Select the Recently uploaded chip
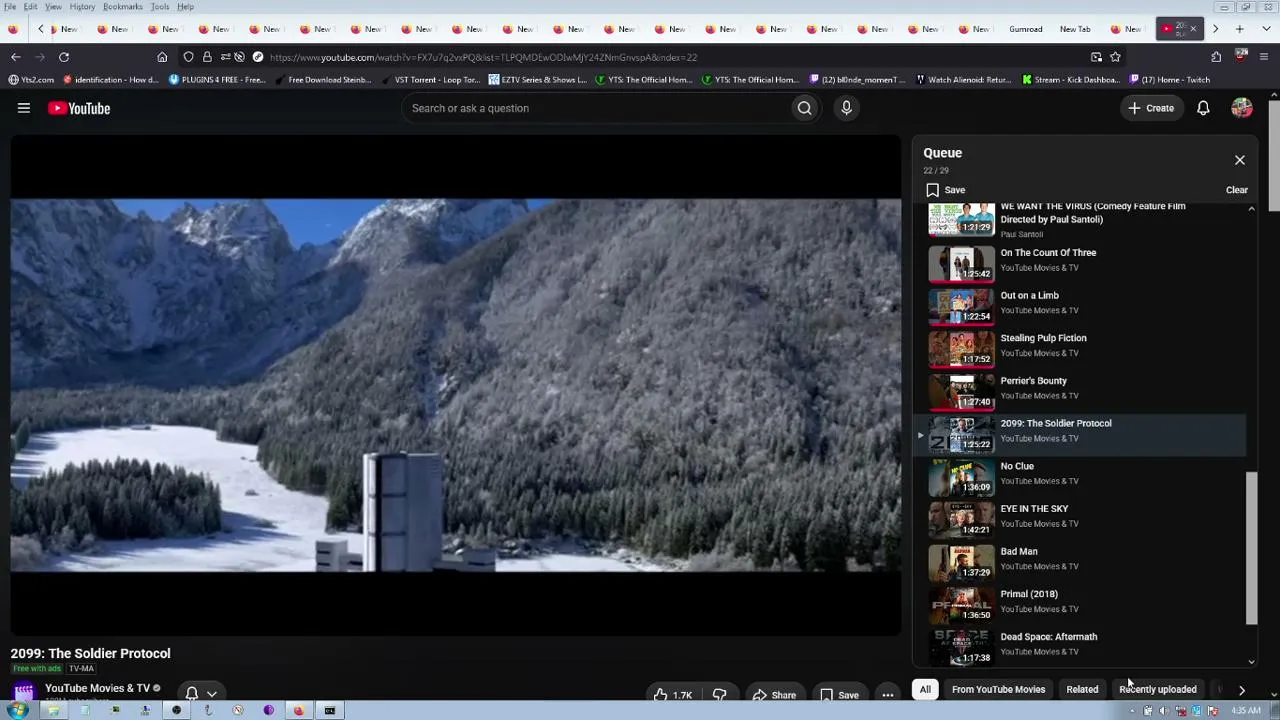This screenshot has width=1280, height=720. tap(1158, 689)
